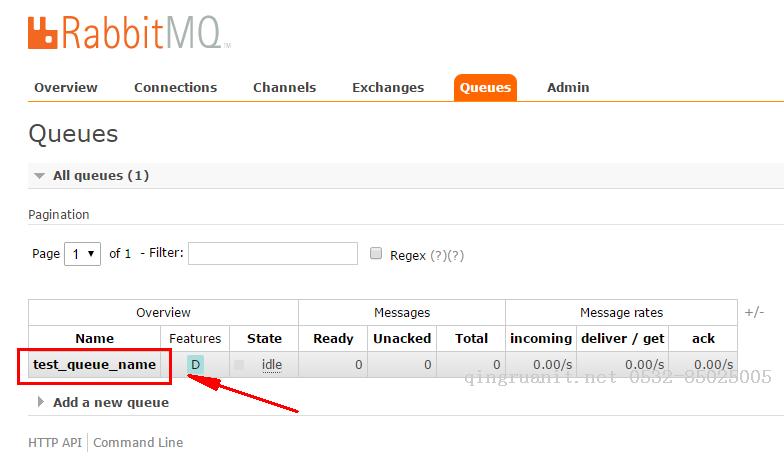
Task: Click the +/- column selector
Action: click(754, 312)
